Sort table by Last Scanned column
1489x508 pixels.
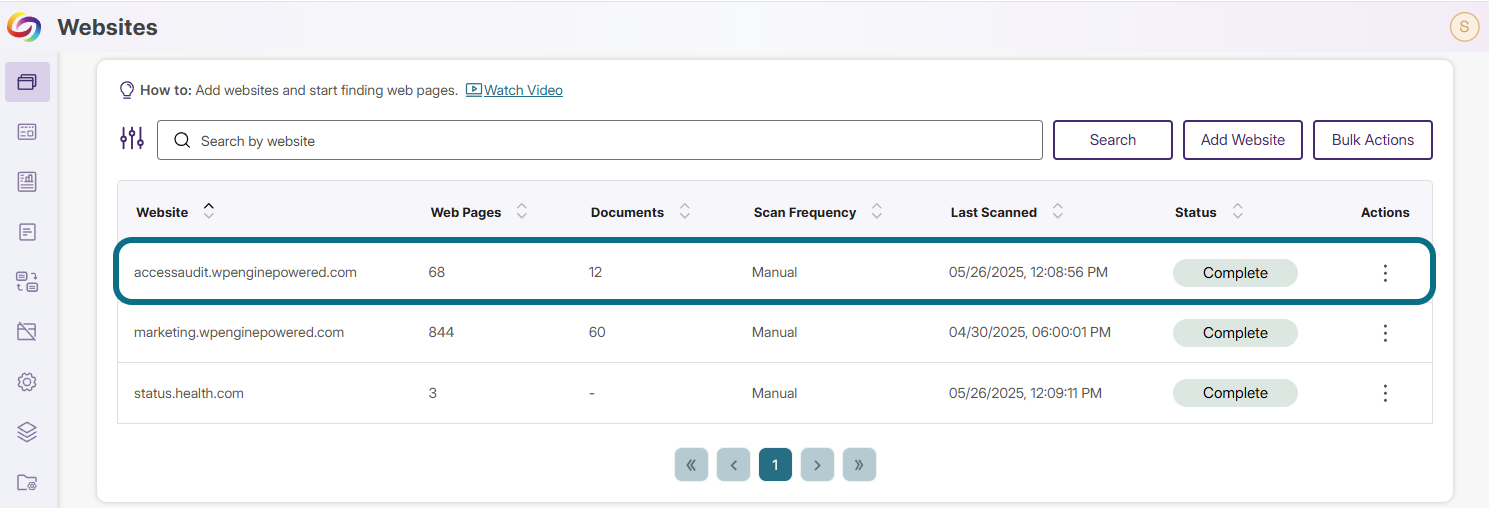(1058, 211)
